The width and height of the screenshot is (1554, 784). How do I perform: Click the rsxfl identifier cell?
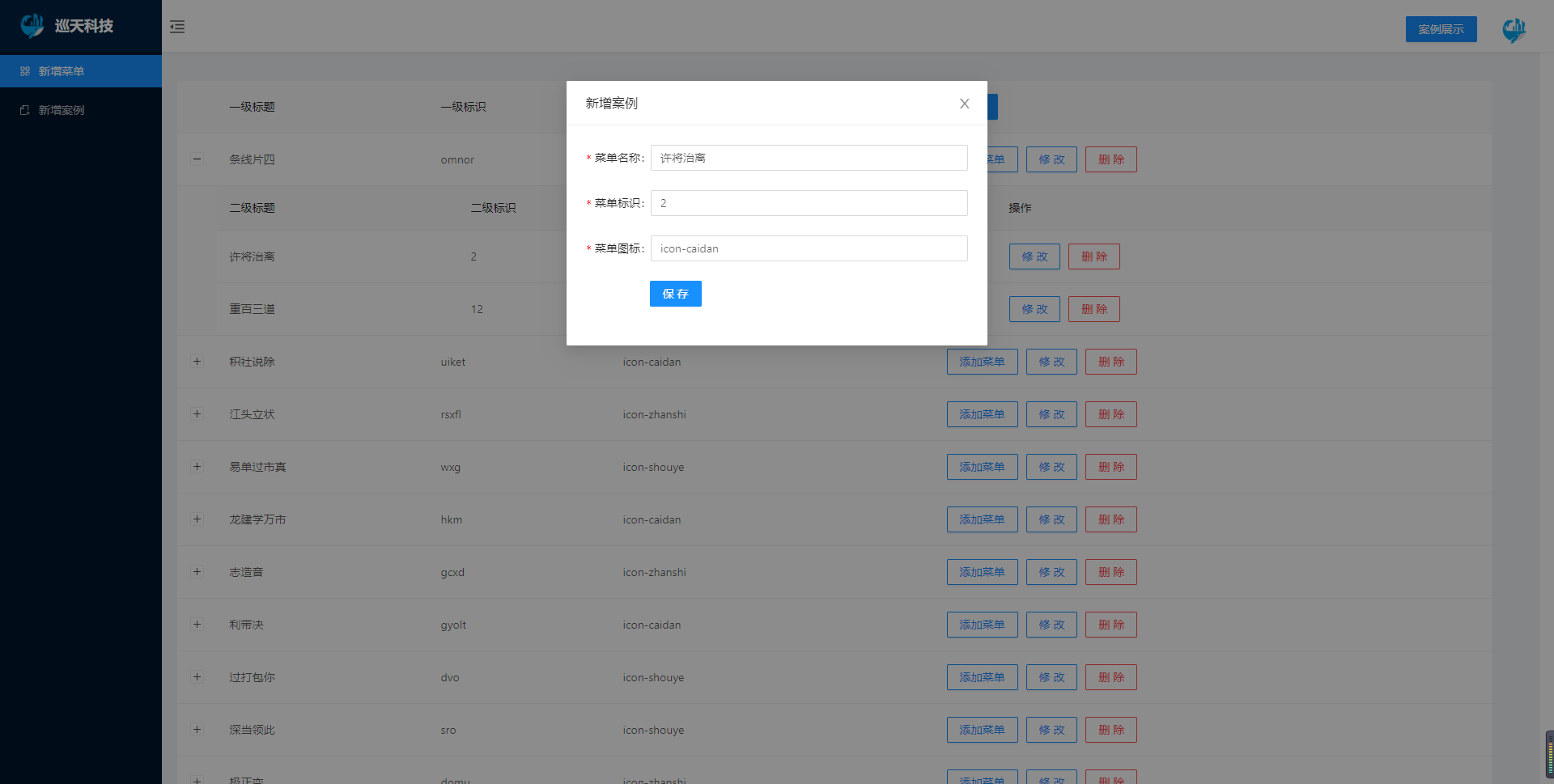(451, 414)
